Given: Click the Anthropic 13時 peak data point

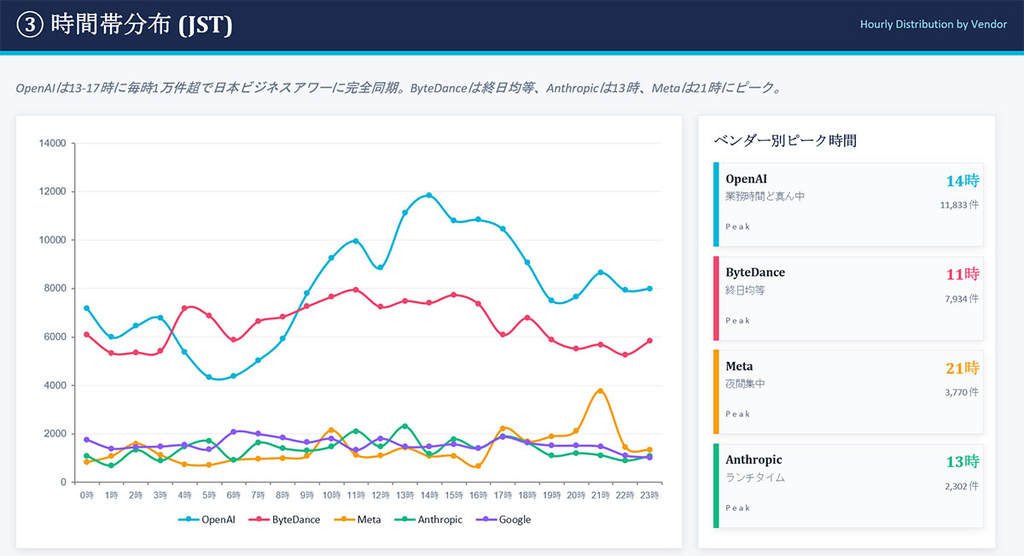Looking at the screenshot, I should tap(405, 426).
